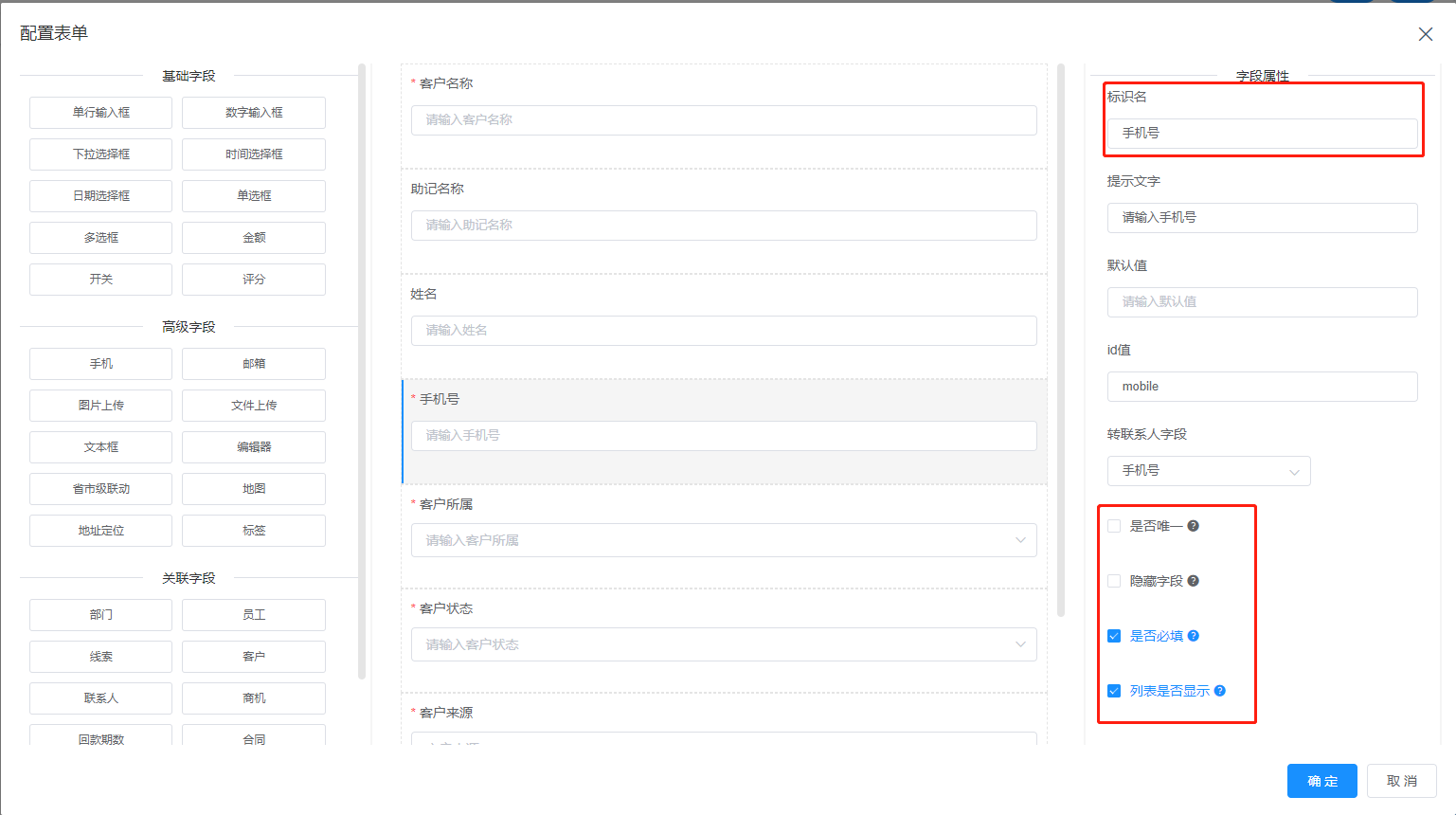1456x815 pixels.
Task: Toggle the 列表是否显示 checkbox
Action: (1114, 691)
